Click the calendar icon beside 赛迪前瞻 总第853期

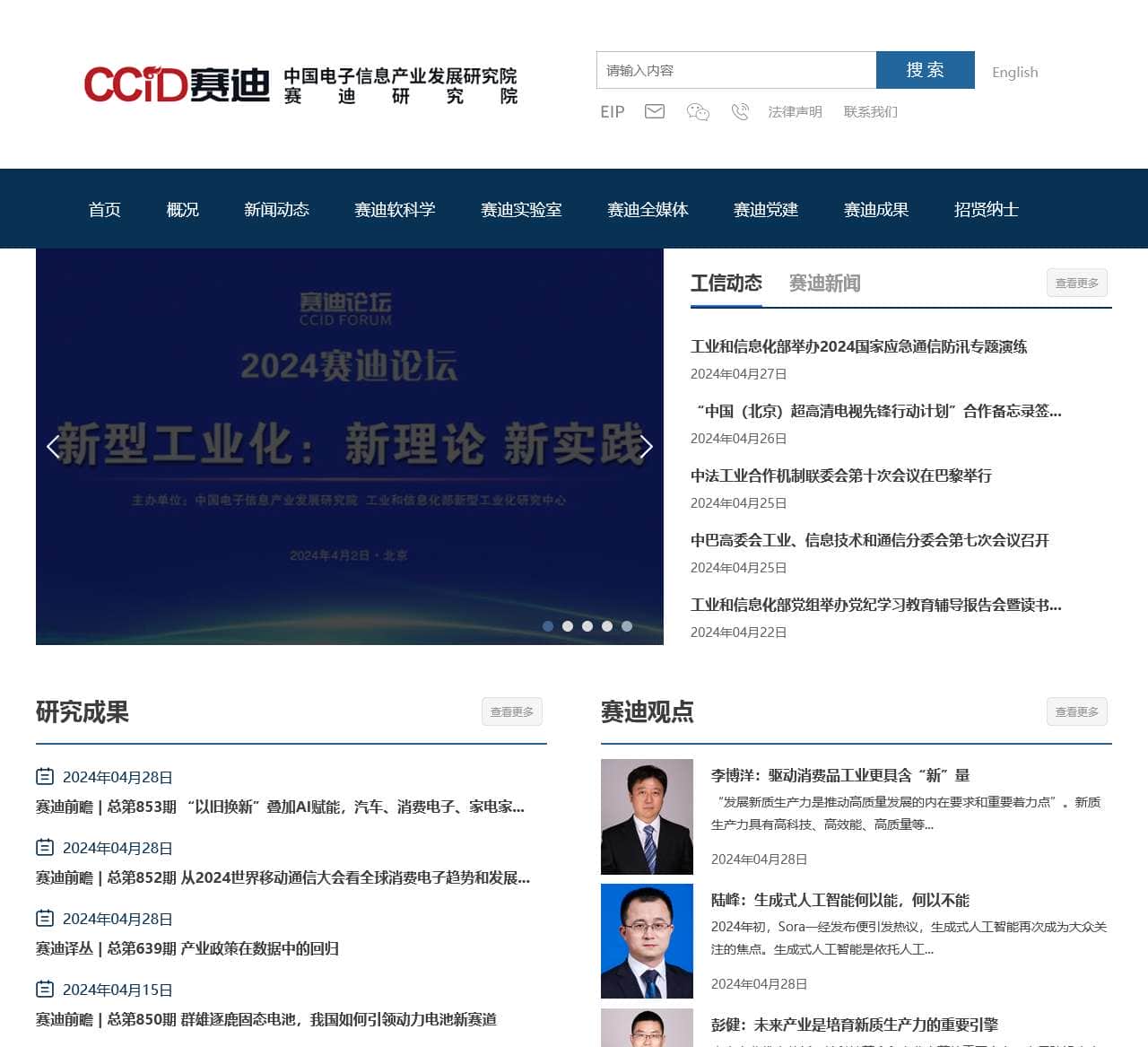coord(44,777)
